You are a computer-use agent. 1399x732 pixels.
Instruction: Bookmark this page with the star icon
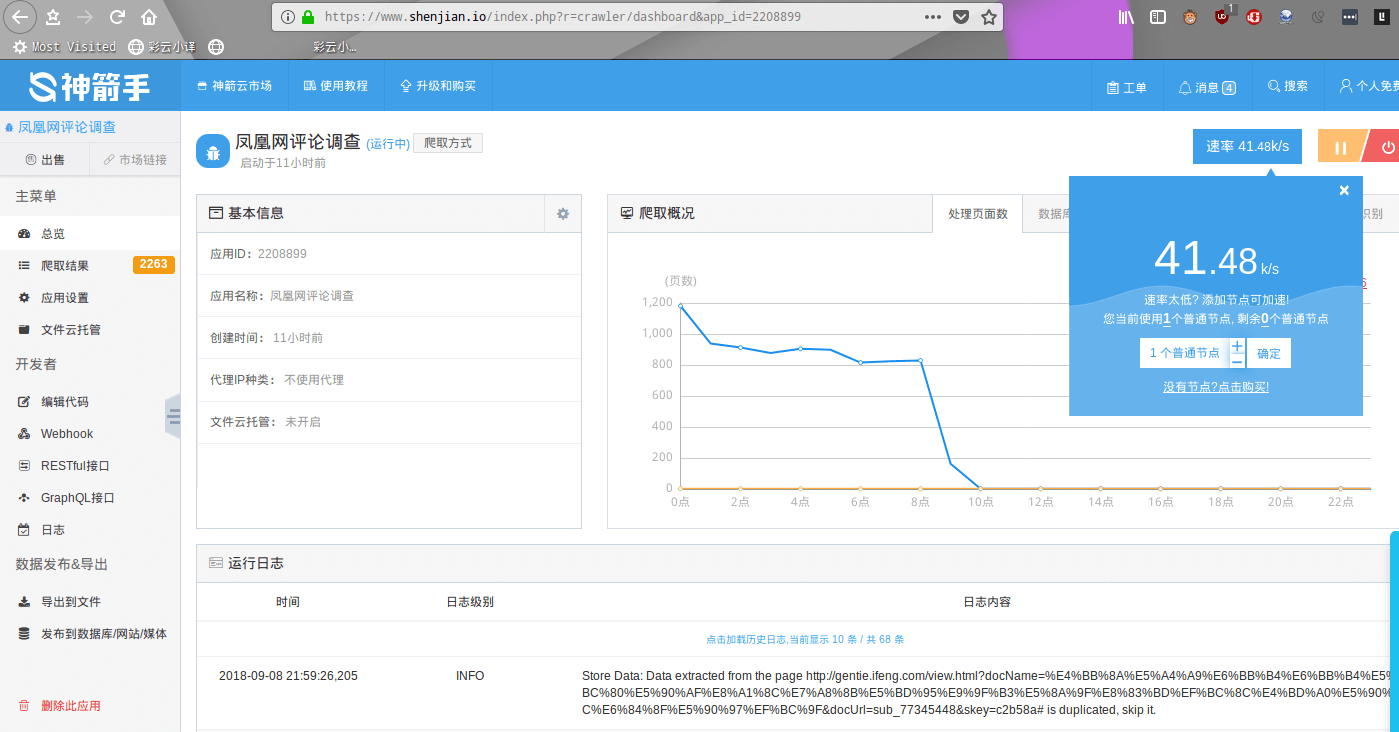(x=989, y=17)
